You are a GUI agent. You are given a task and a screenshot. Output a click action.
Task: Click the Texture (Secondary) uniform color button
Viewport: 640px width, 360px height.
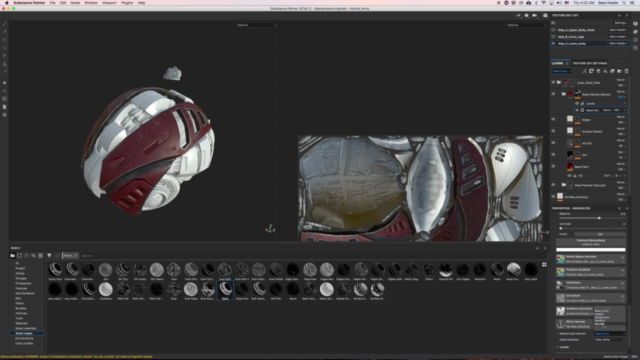[591, 242]
